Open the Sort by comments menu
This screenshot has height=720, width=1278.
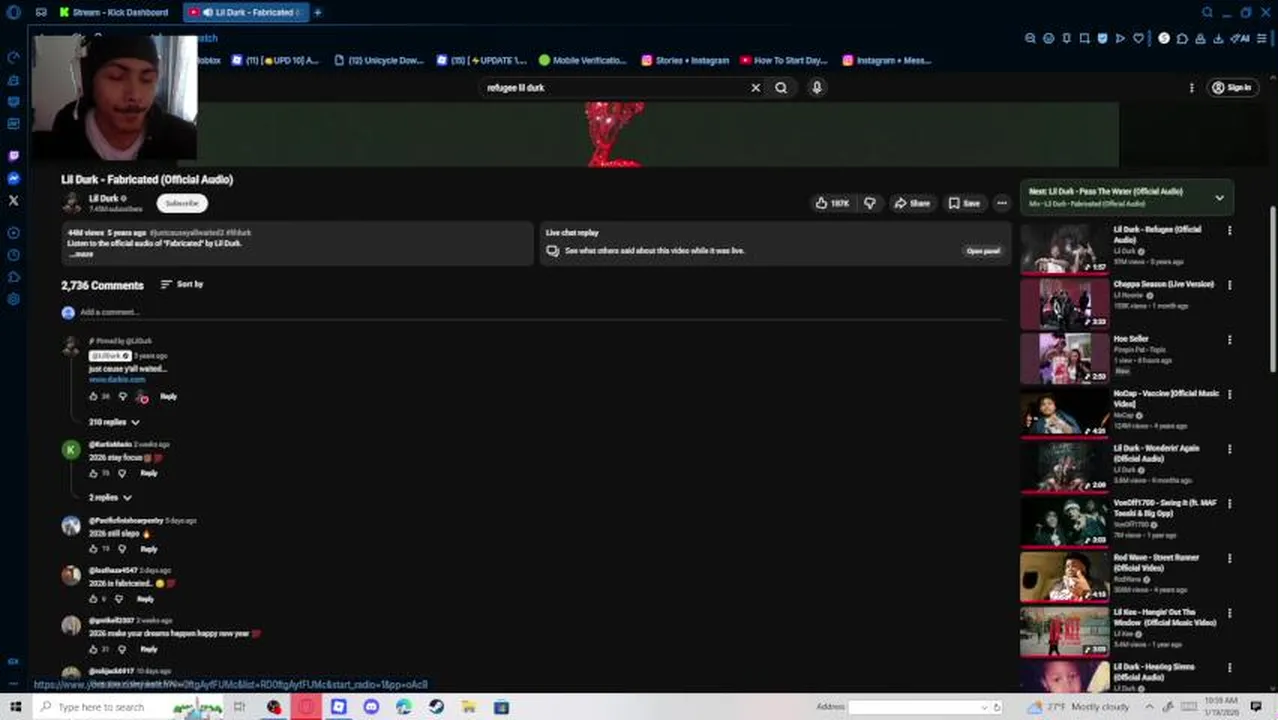pos(182,284)
